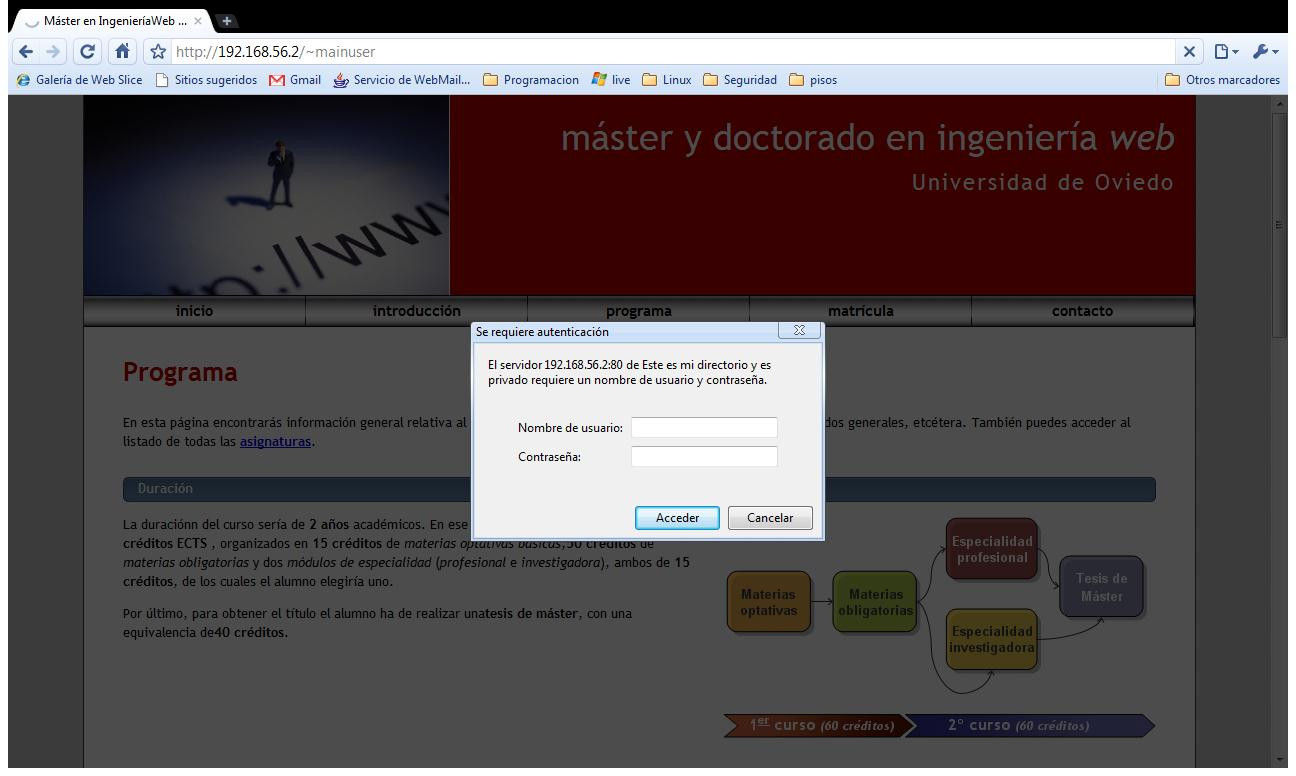This screenshot has height=776, width=1296.
Task: Click the Especialidad profesional diagram box
Action: point(991,549)
